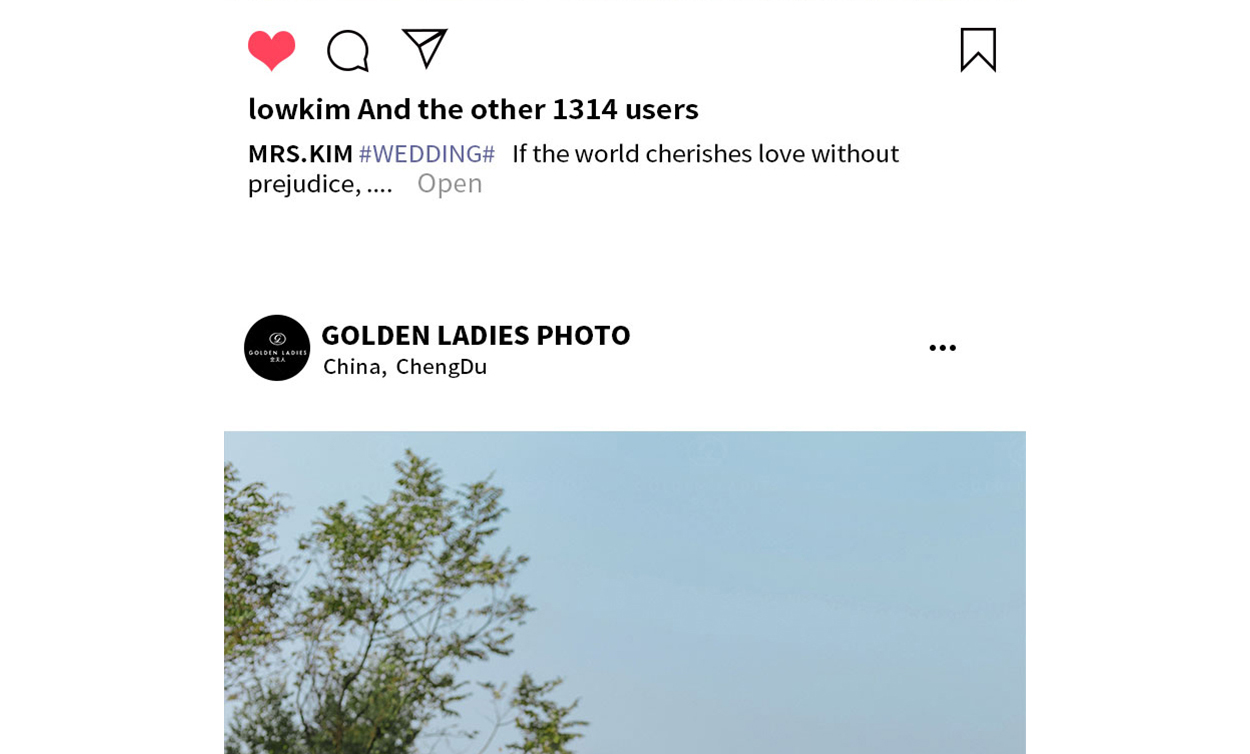Click the Golden Ladies round profile avatar

tap(277, 348)
